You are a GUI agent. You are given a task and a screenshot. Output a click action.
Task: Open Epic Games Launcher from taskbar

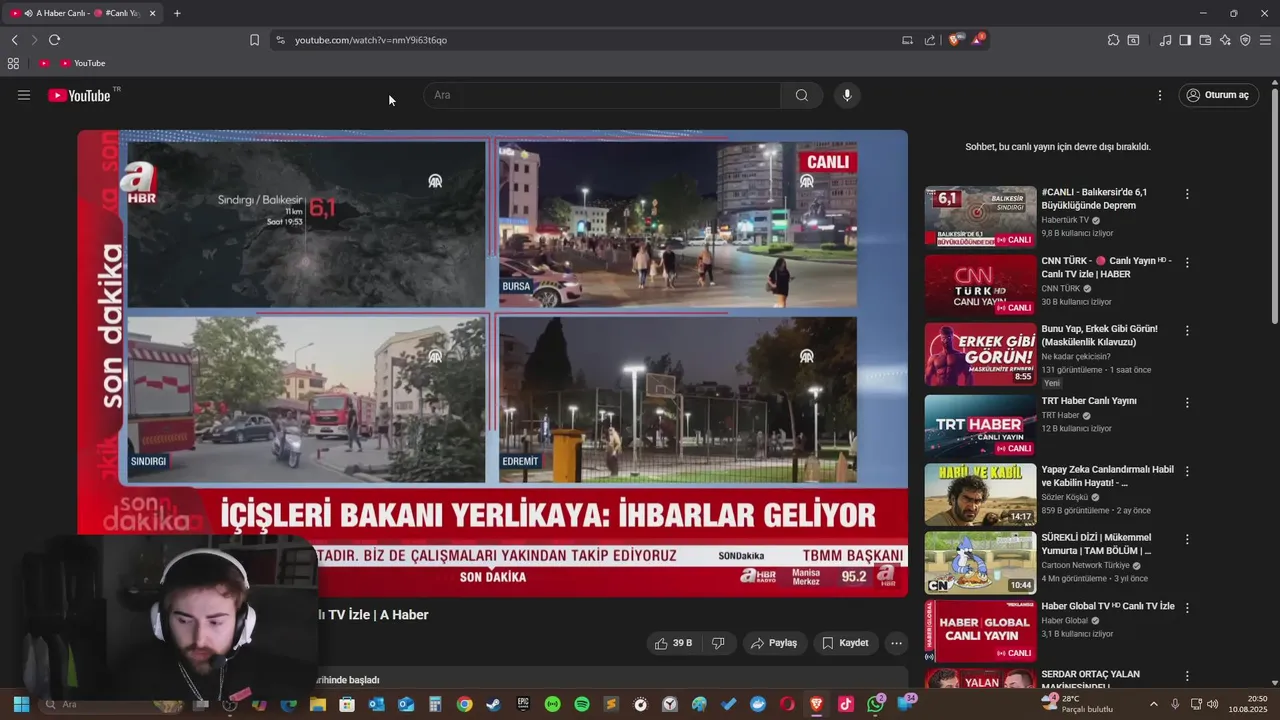point(523,704)
